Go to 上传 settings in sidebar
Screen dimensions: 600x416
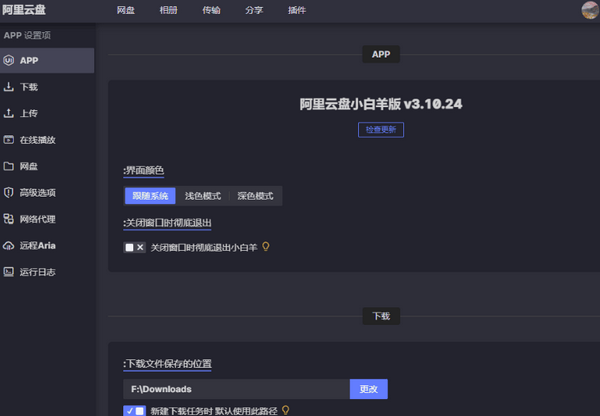pyautogui.click(x=47, y=113)
